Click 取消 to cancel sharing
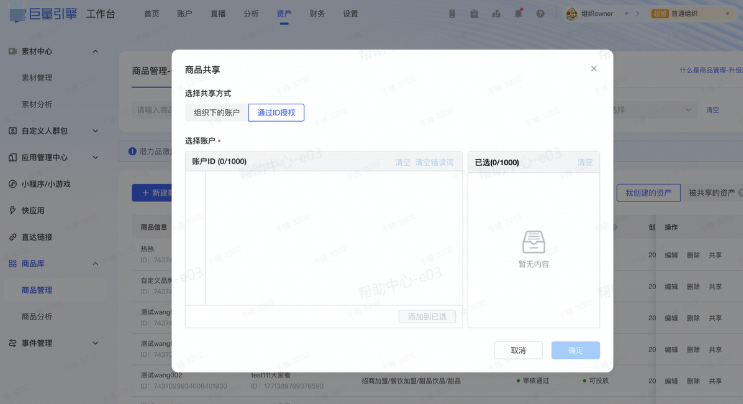 click(x=518, y=350)
